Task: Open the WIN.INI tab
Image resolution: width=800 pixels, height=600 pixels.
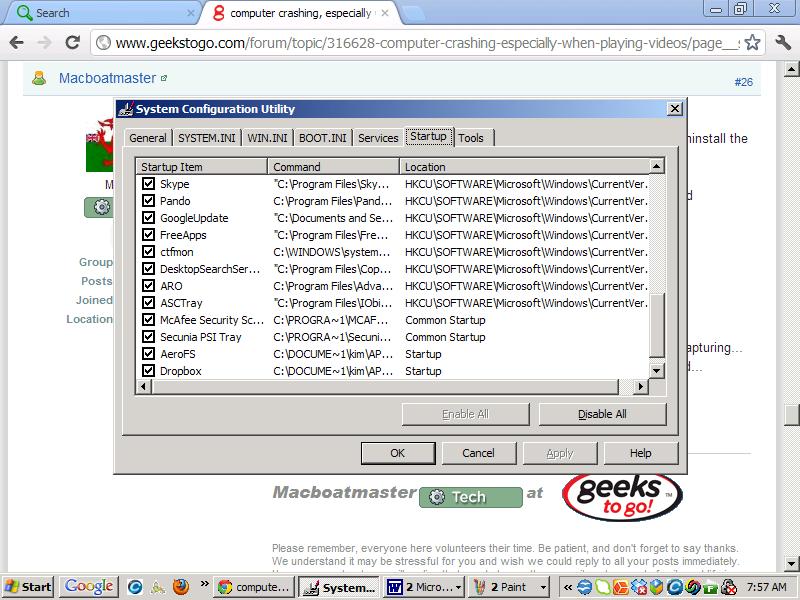Action: click(267, 138)
